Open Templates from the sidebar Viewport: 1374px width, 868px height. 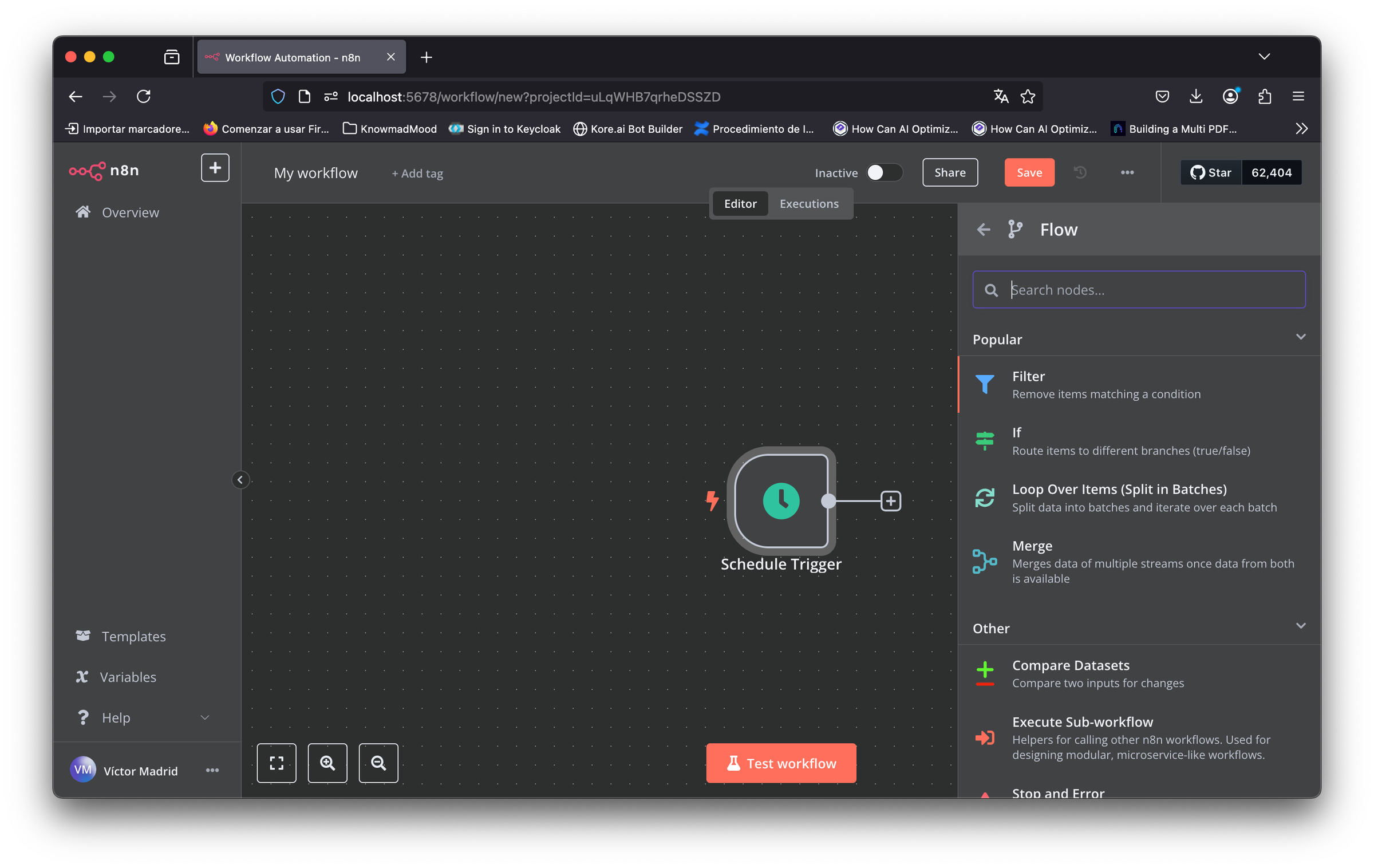point(133,636)
